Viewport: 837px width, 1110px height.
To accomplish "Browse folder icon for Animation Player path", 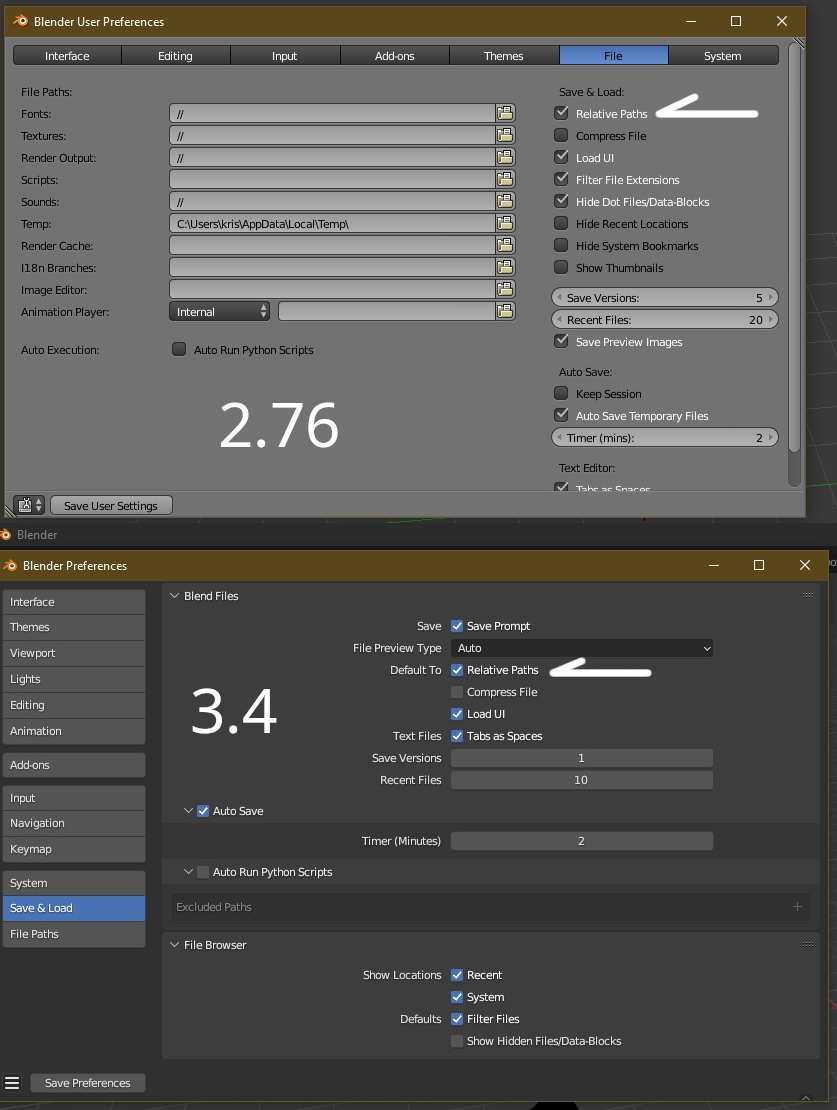I will point(505,311).
